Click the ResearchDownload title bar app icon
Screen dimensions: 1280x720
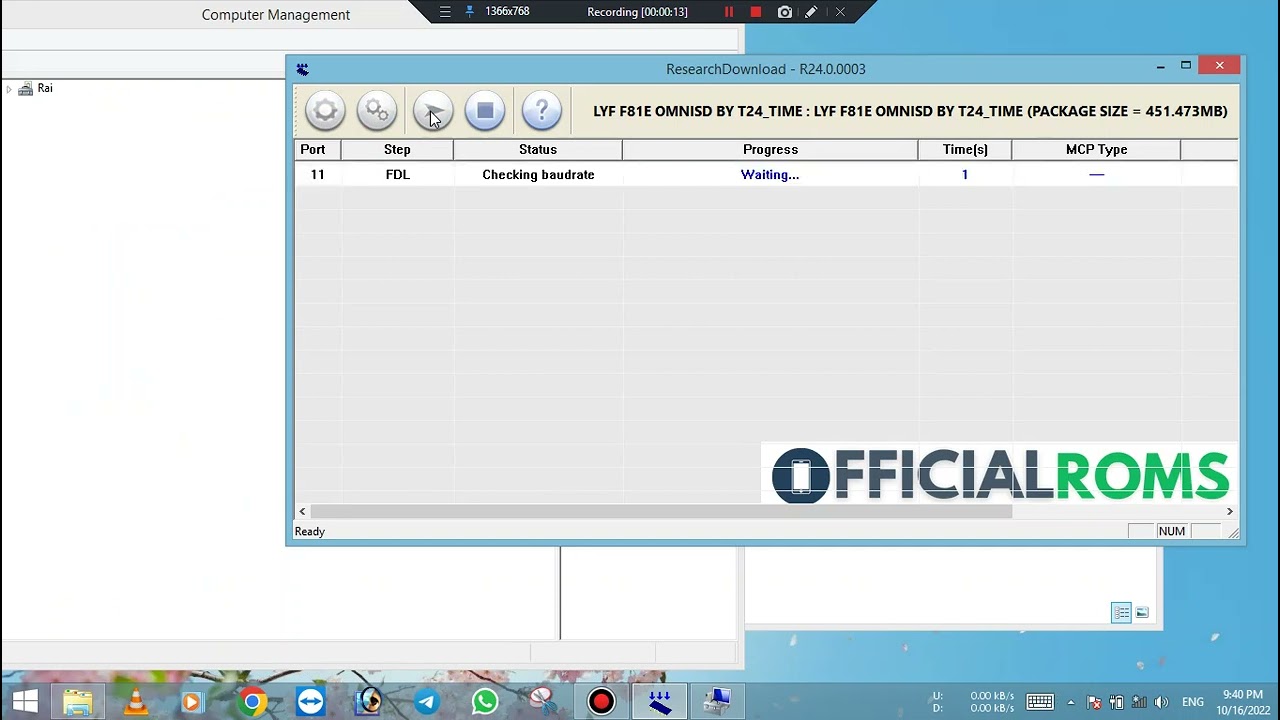302,69
